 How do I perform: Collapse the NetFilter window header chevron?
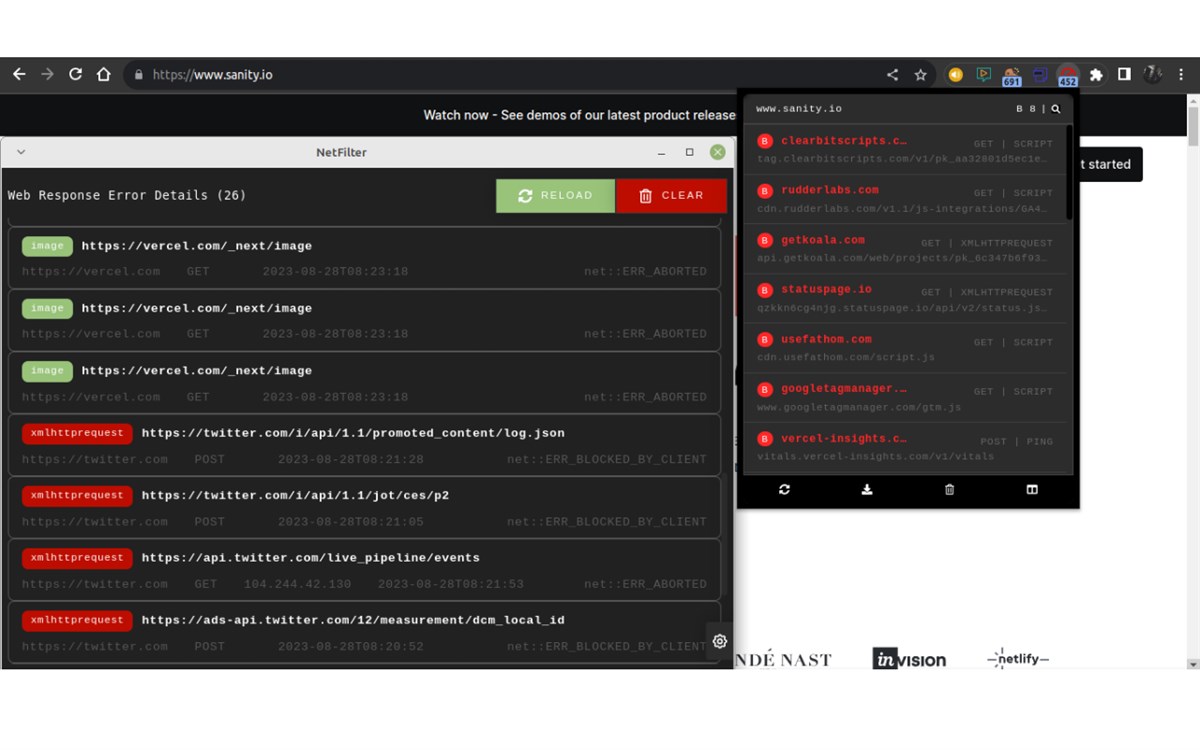pos(21,152)
